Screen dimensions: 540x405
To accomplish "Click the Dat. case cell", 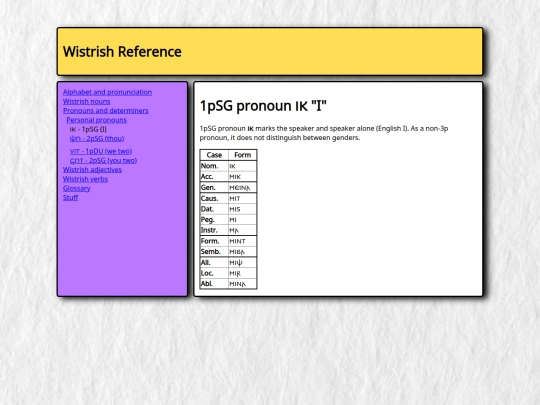I will [x=214, y=209].
